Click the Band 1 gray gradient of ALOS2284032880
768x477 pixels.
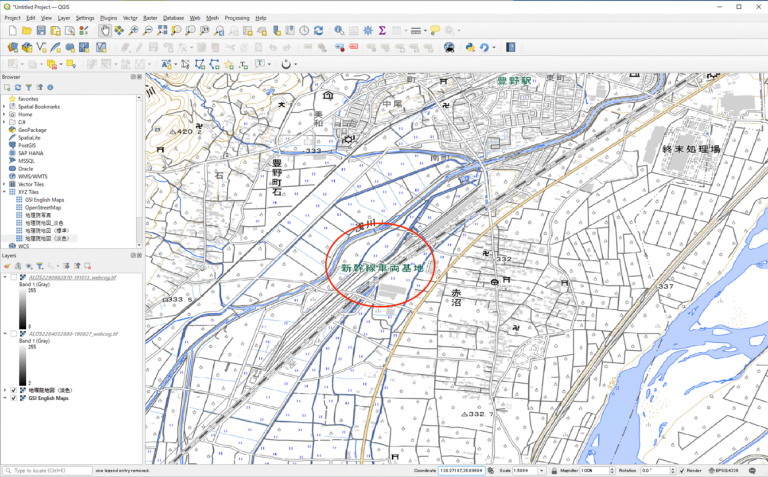[23, 365]
